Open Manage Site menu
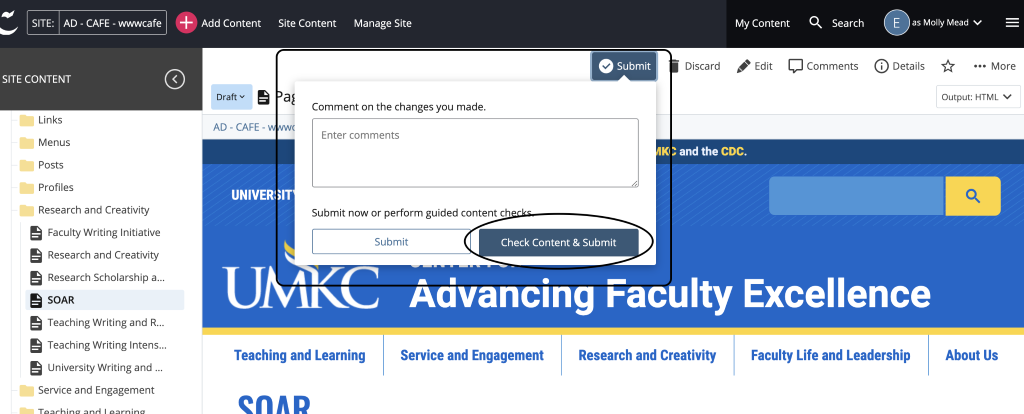The image size is (1024, 414). point(383,23)
